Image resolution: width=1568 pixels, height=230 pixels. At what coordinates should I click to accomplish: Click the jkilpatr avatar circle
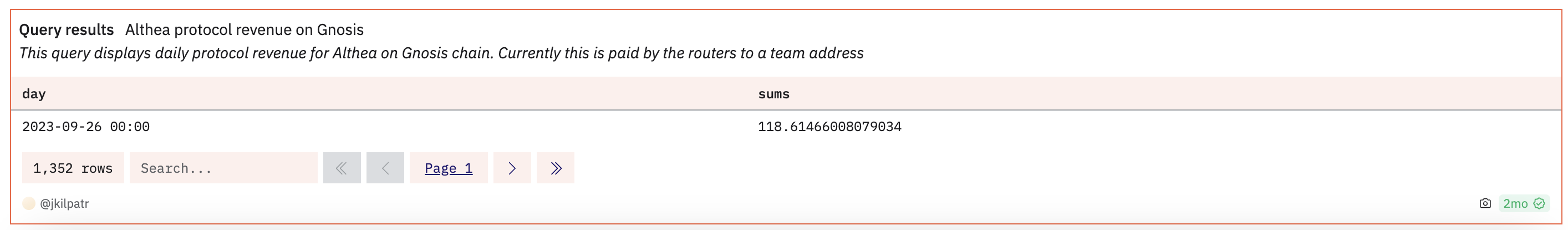29,204
